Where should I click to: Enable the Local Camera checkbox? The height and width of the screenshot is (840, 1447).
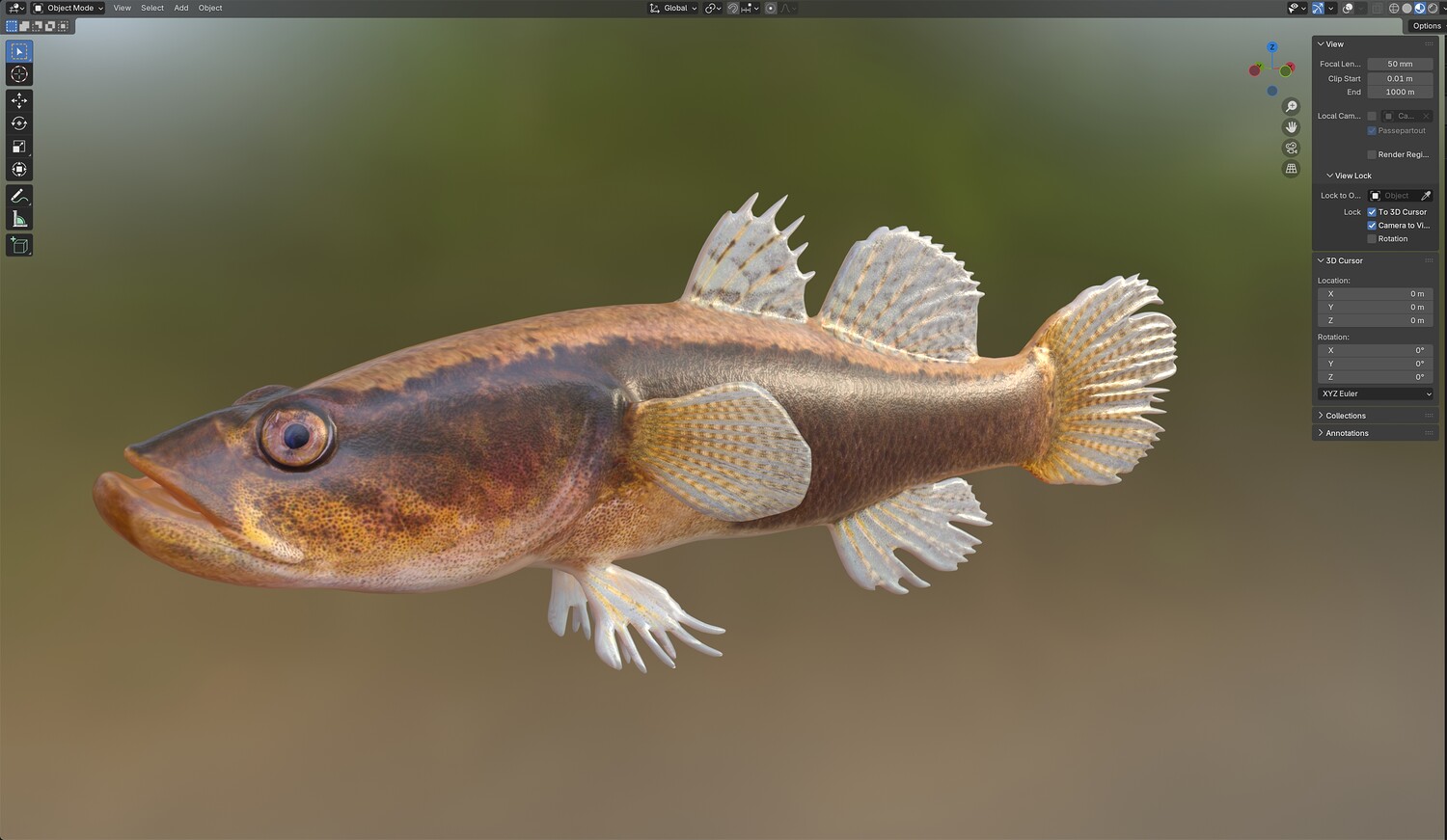[1372, 116]
